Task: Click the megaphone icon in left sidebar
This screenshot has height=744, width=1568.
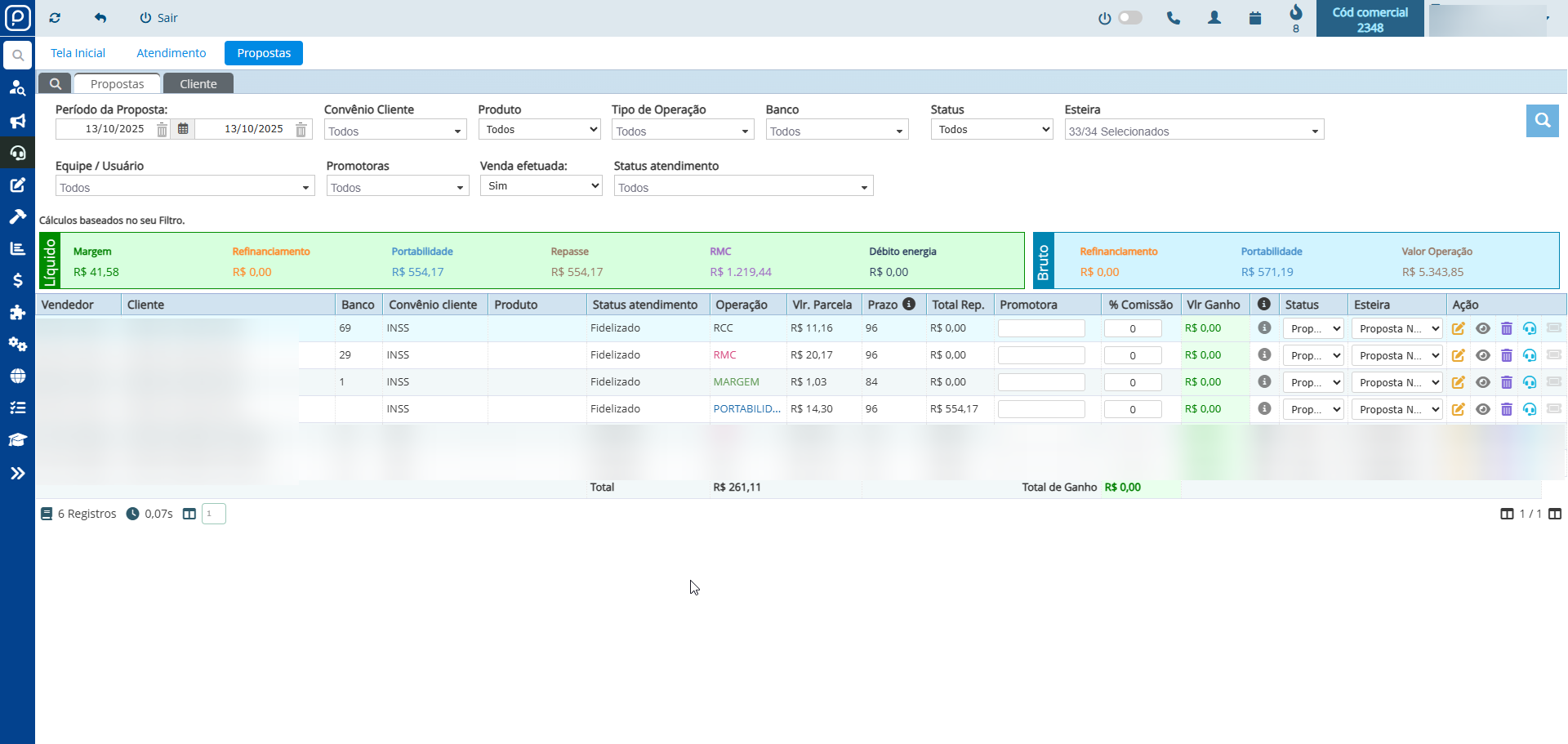Action: [17, 122]
